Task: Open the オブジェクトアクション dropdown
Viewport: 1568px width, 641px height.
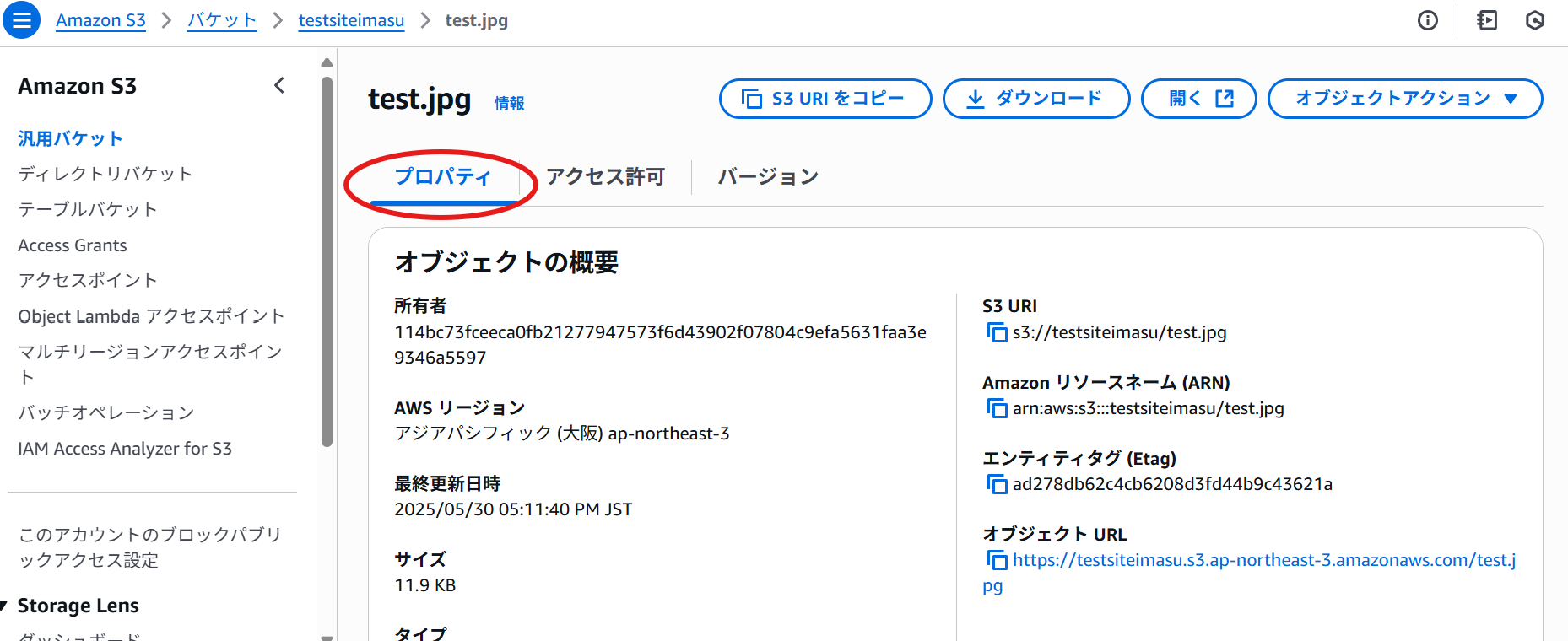Action: [x=1405, y=99]
